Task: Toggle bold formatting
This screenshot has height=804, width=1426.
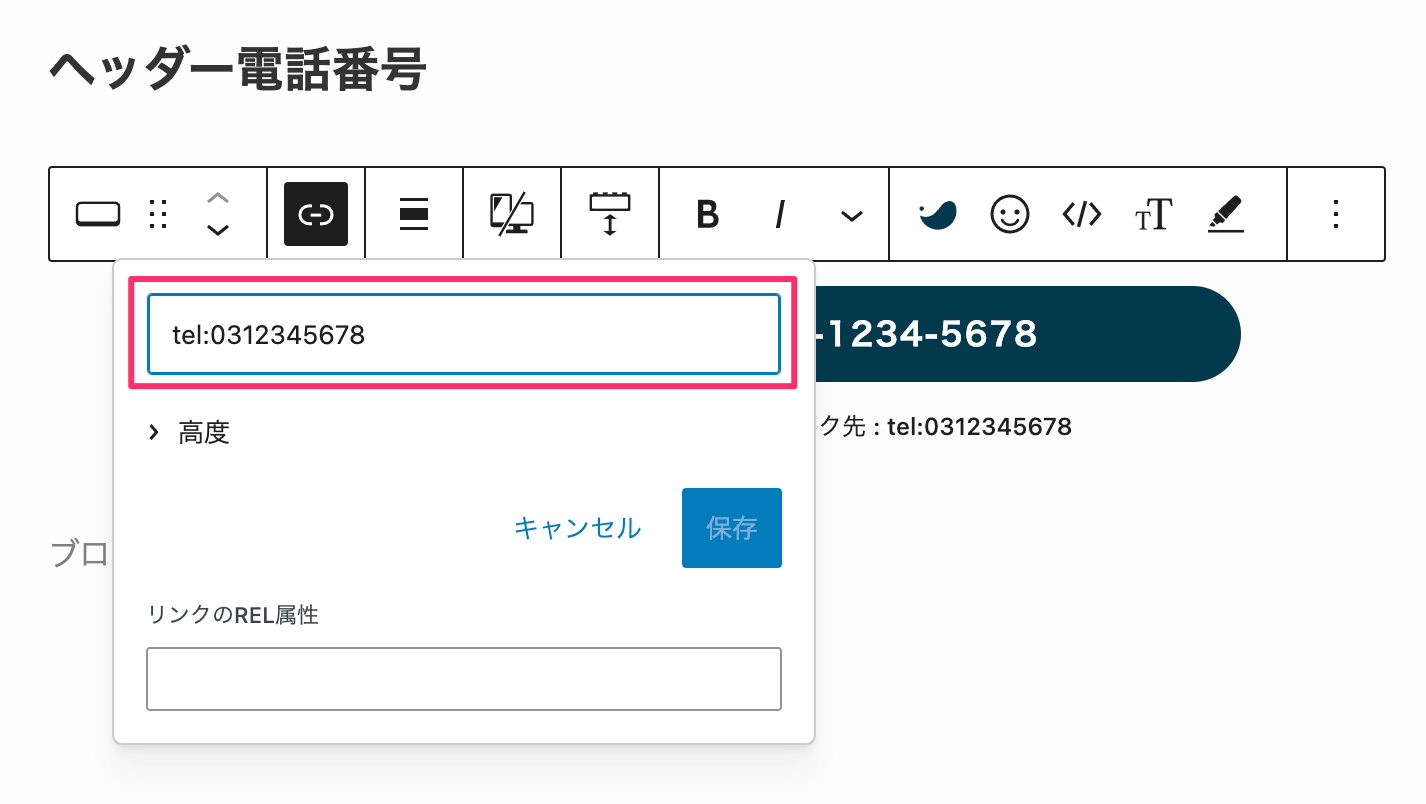Action: [708, 214]
